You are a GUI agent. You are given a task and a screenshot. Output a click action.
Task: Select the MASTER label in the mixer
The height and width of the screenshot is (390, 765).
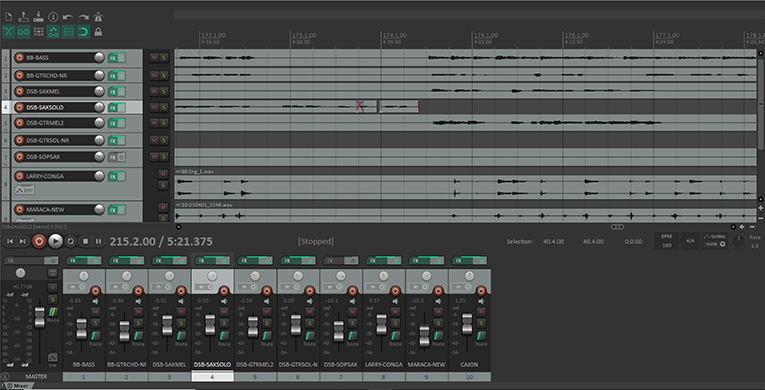click(36, 377)
